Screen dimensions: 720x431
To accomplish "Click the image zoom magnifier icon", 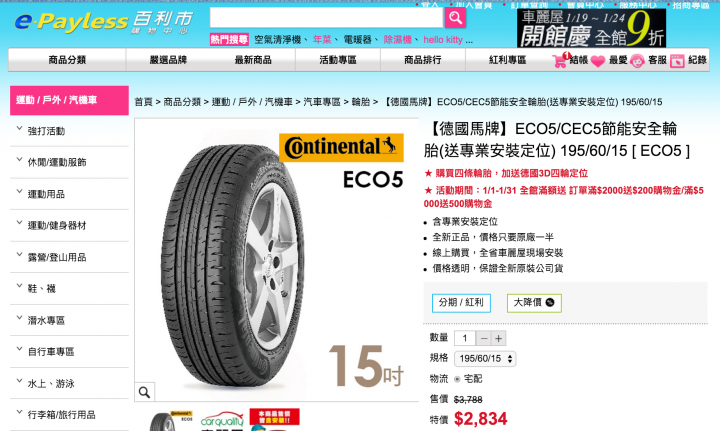I will (144, 392).
